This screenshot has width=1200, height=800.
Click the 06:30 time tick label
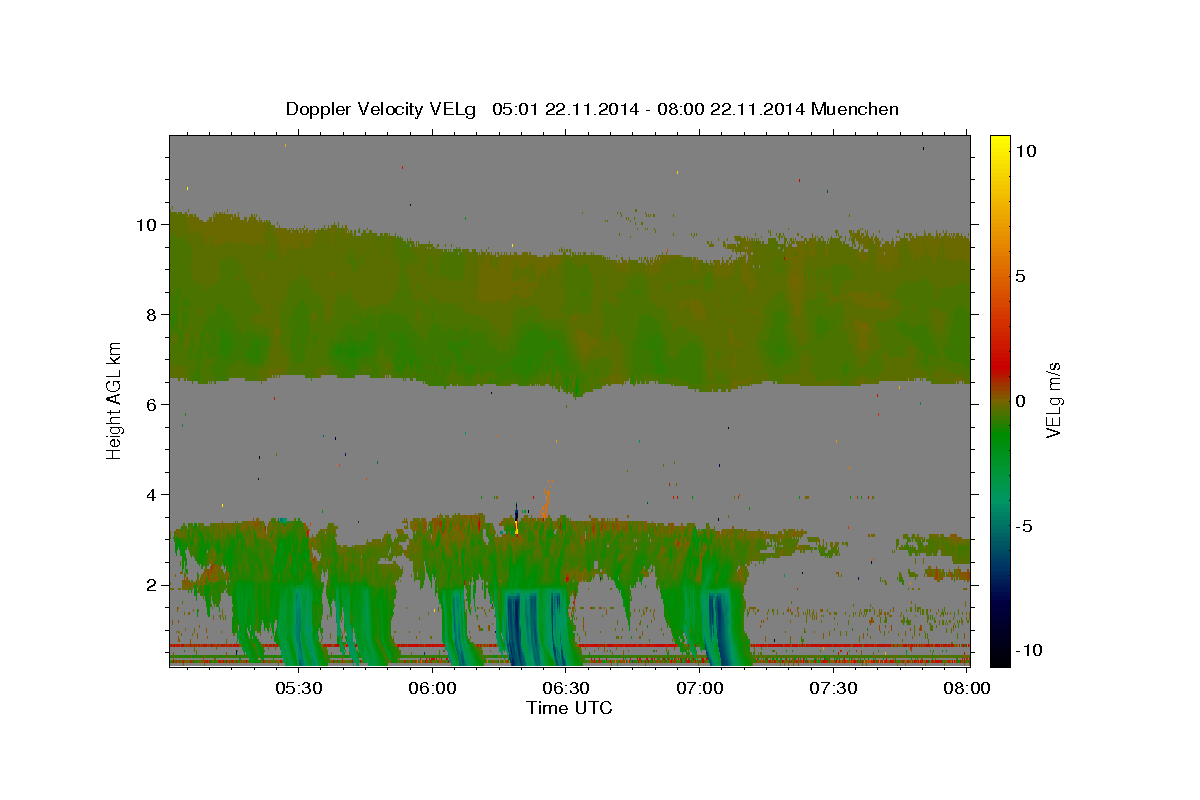[566, 689]
